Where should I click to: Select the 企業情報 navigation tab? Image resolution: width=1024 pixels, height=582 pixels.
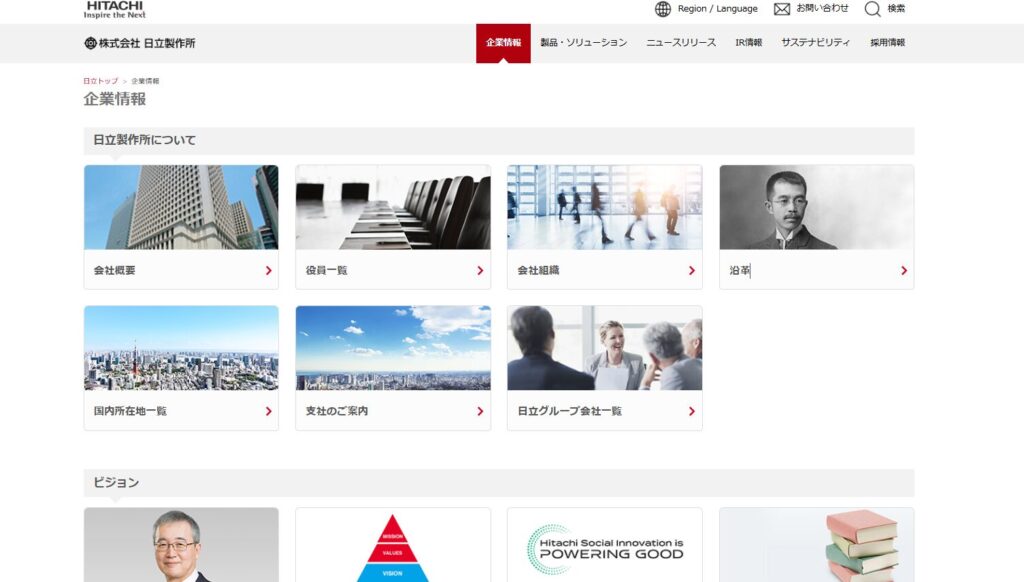[x=503, y=43]
